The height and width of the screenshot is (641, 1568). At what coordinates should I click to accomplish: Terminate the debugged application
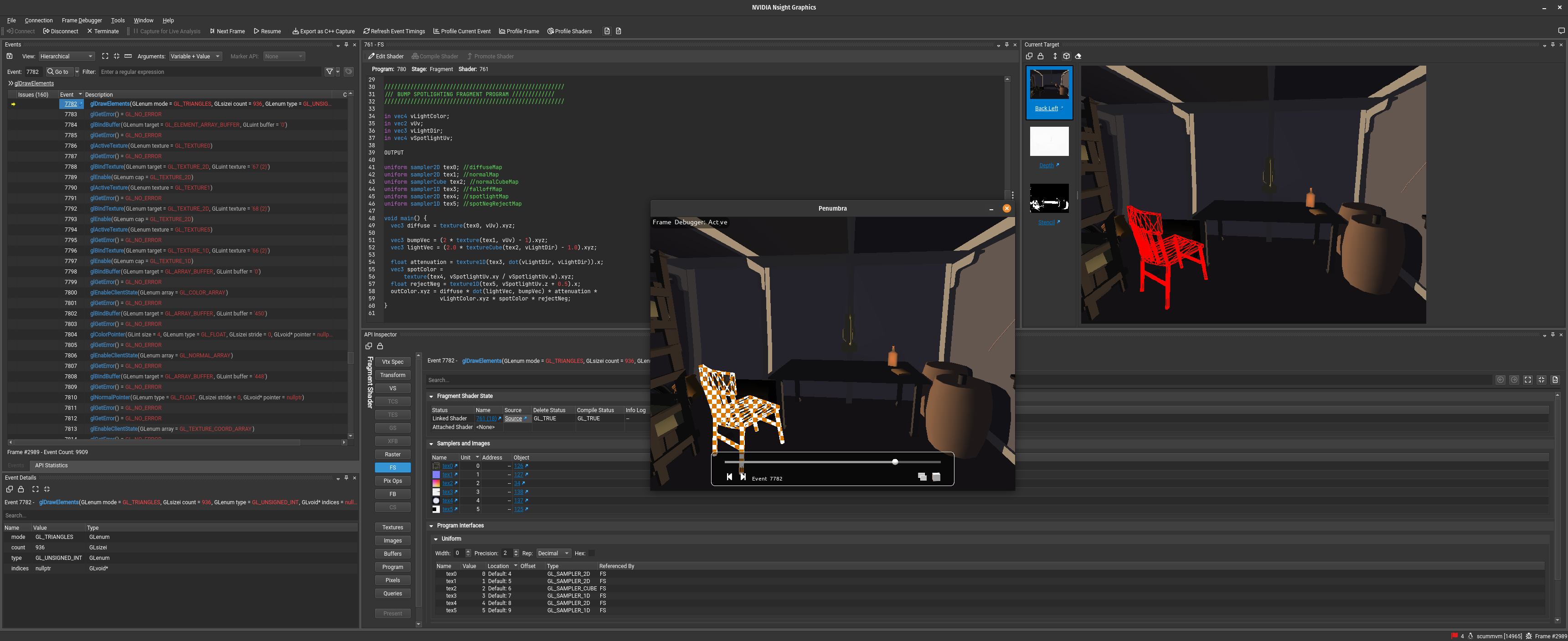tap(102, 31)
